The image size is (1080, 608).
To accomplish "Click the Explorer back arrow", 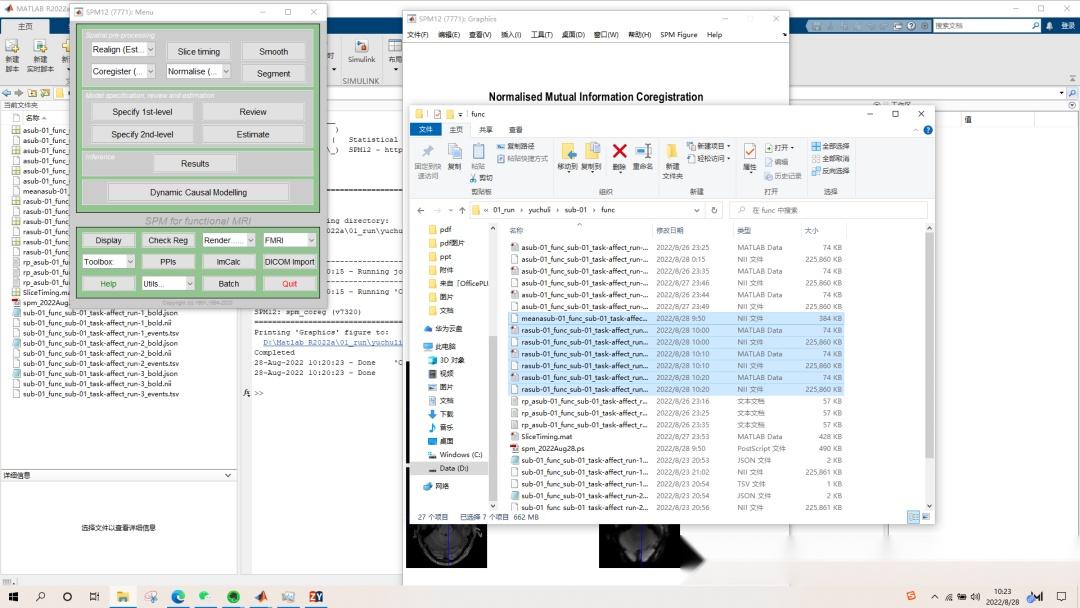I will click(421, 210).
